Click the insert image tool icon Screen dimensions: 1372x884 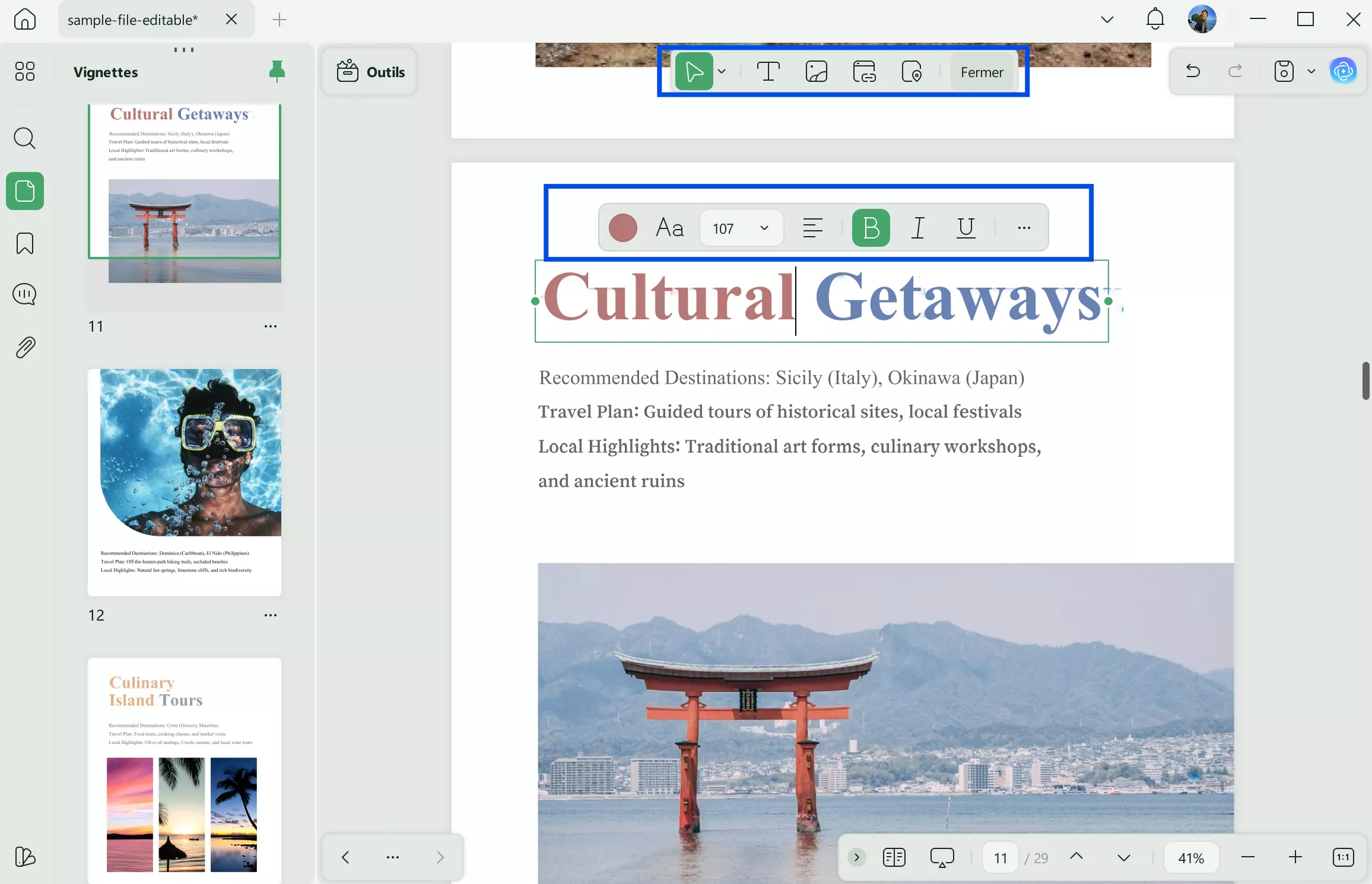click(816, 72)
